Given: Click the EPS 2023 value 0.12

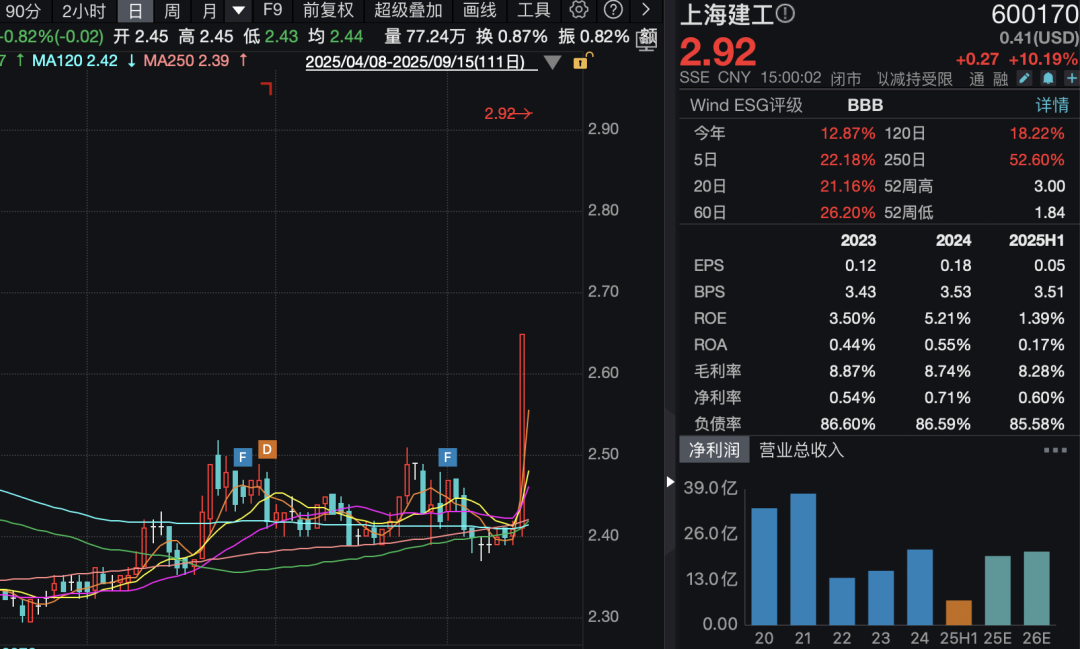Looking at the screenshot, I should [x=860, y=265].
